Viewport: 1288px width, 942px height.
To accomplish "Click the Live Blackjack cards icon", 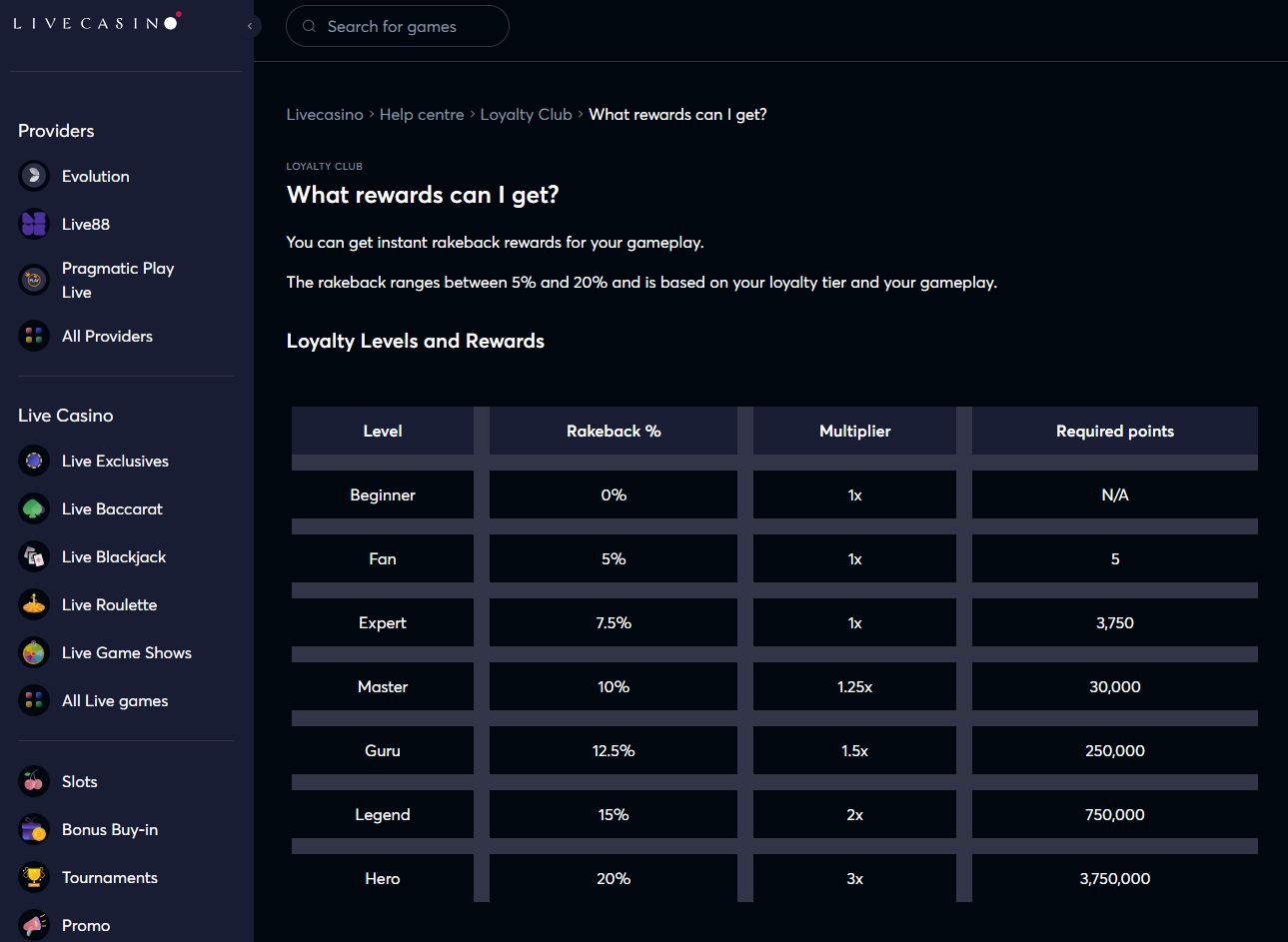I will (x=34, y=557).
